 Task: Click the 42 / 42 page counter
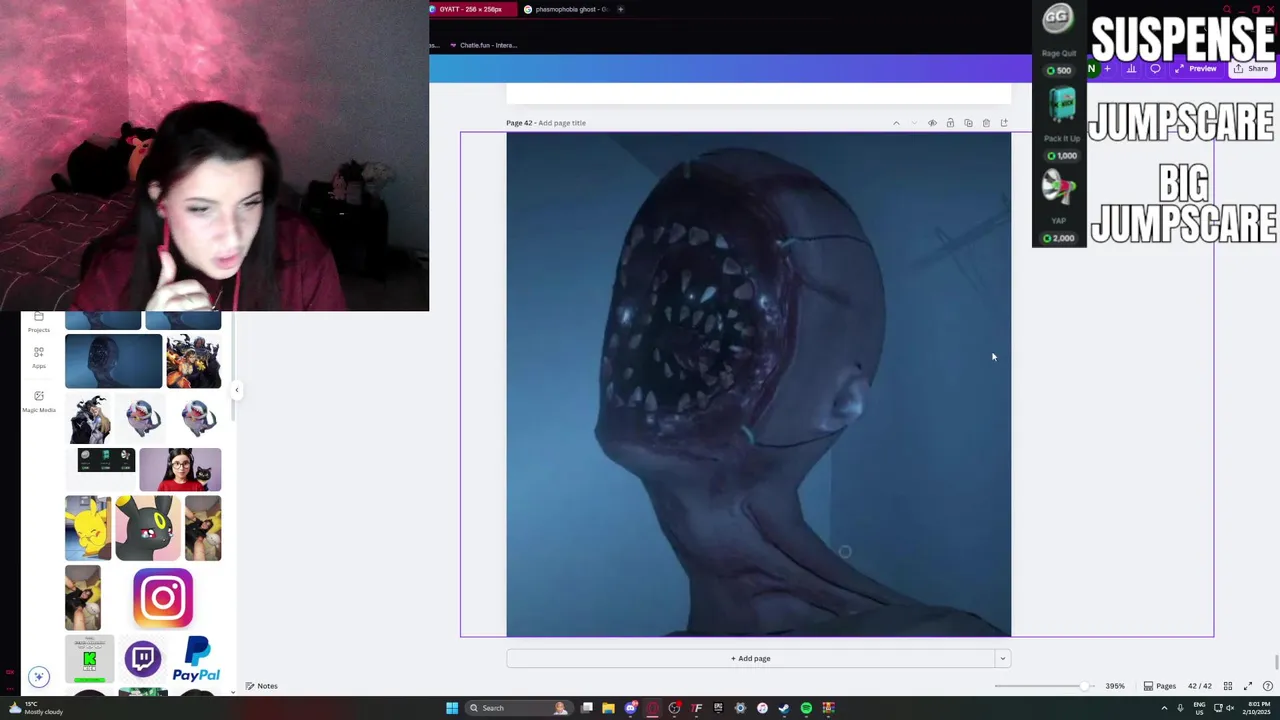pyautogui.click(x=1199, y=686)
